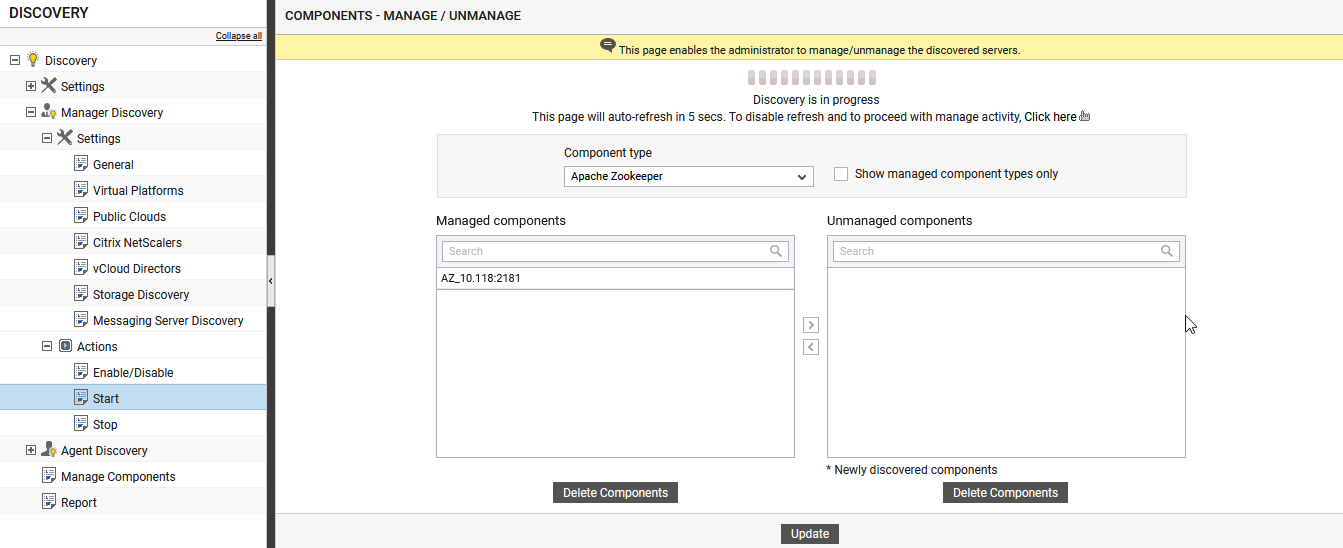
Task: Collapse the Manager Discovery tree node
Action: click(x=31, y=112)
